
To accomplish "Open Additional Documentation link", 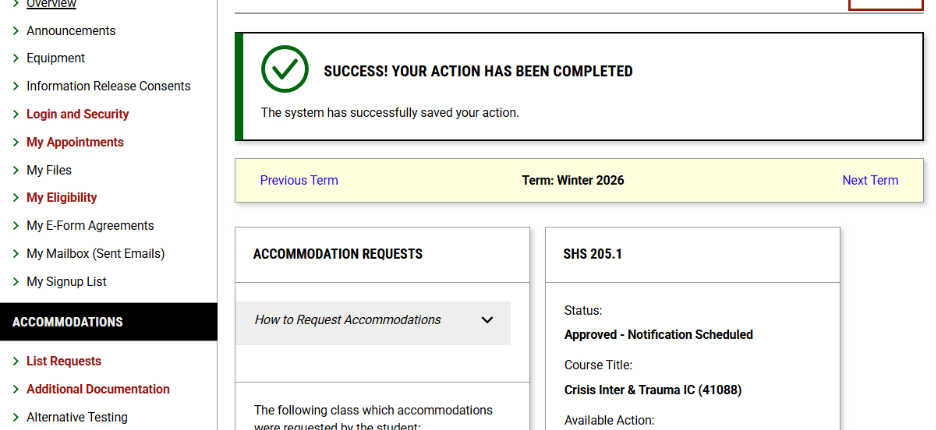I will click(x=98, y=389).
